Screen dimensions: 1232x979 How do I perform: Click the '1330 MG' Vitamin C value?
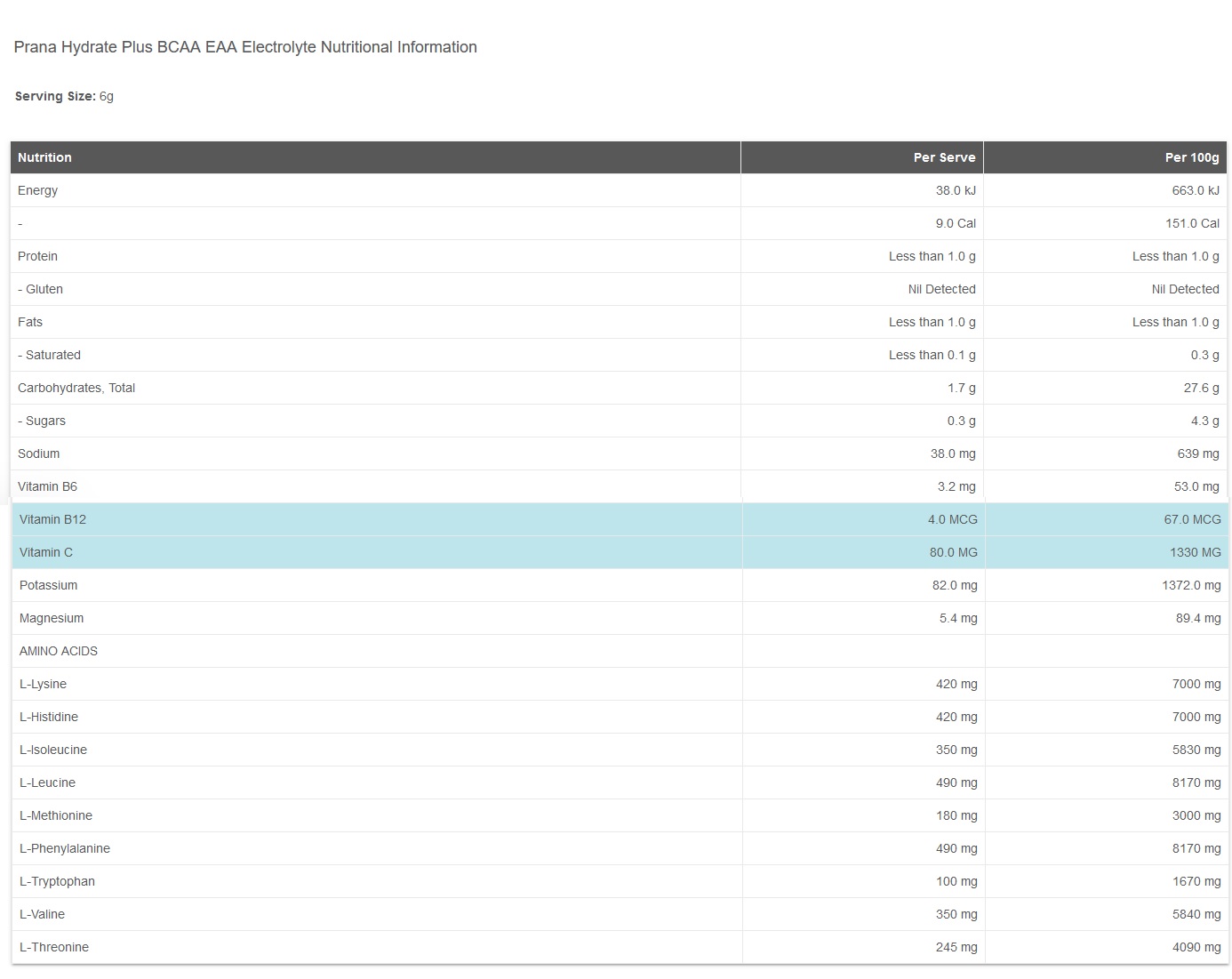tap(1196, 552)
